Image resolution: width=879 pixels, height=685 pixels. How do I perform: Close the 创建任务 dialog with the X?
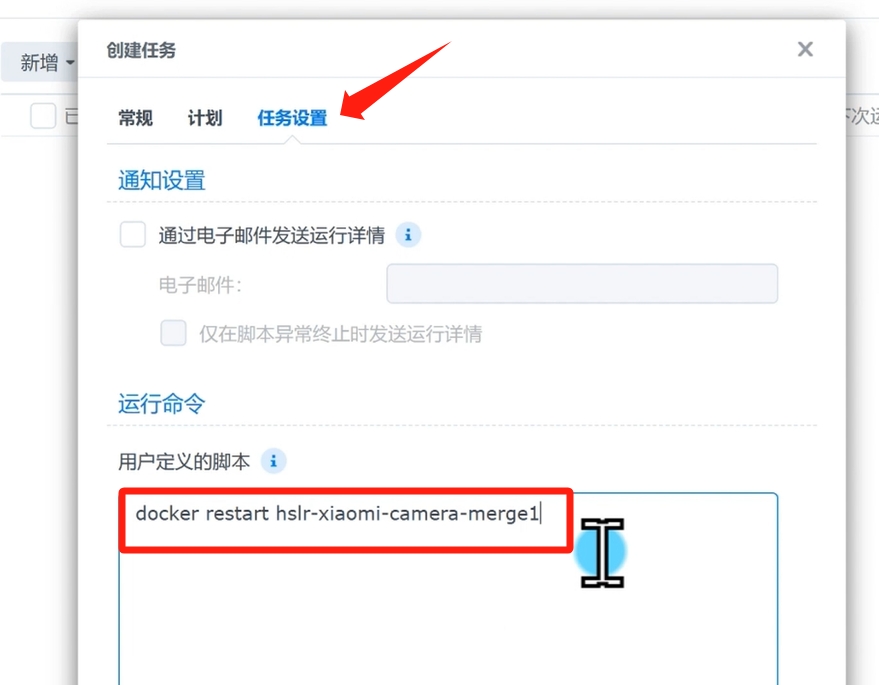[x=805, y=49]
